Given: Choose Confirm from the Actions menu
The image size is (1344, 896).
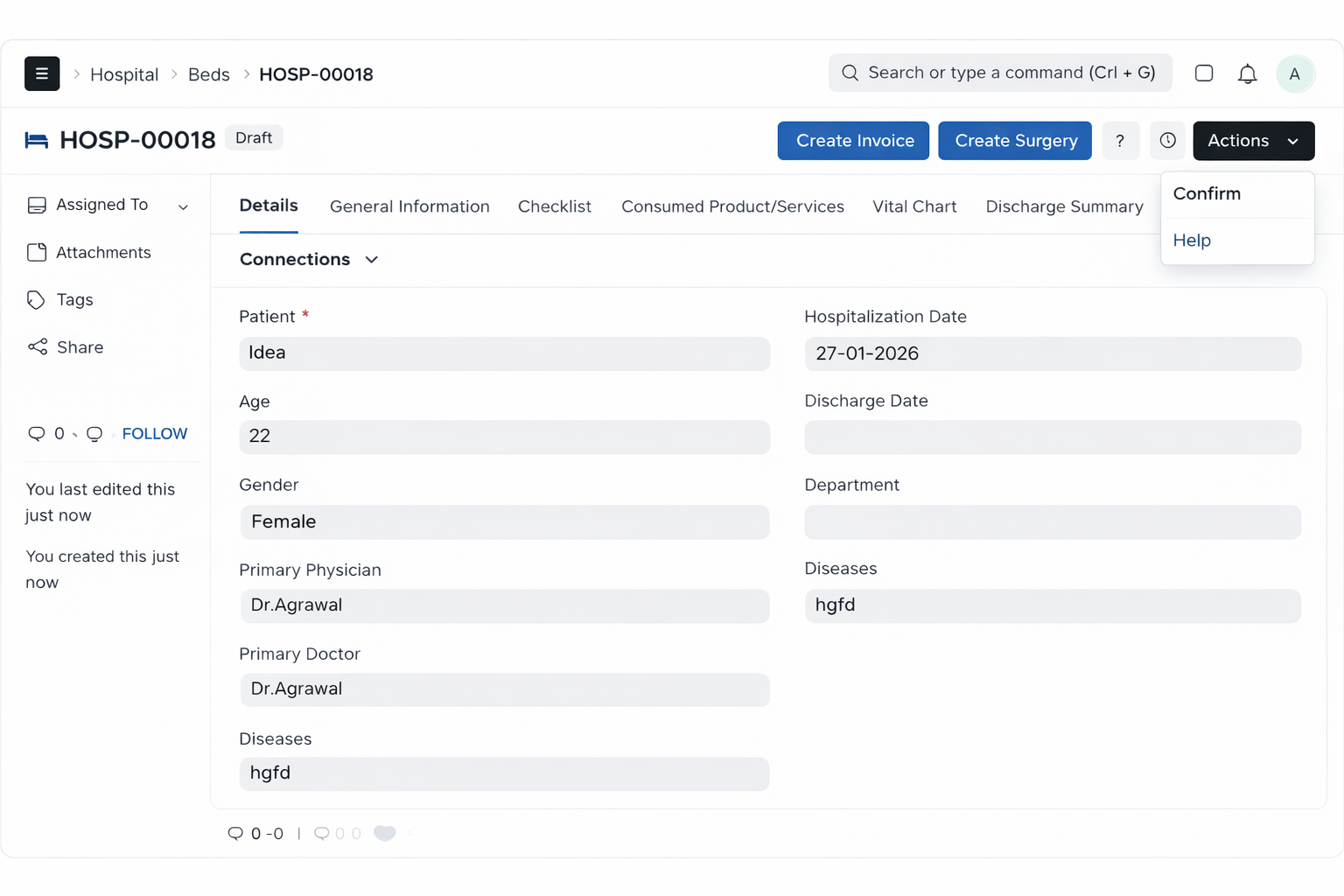Looking at the screenshot, I should (x=1237, y=194).
